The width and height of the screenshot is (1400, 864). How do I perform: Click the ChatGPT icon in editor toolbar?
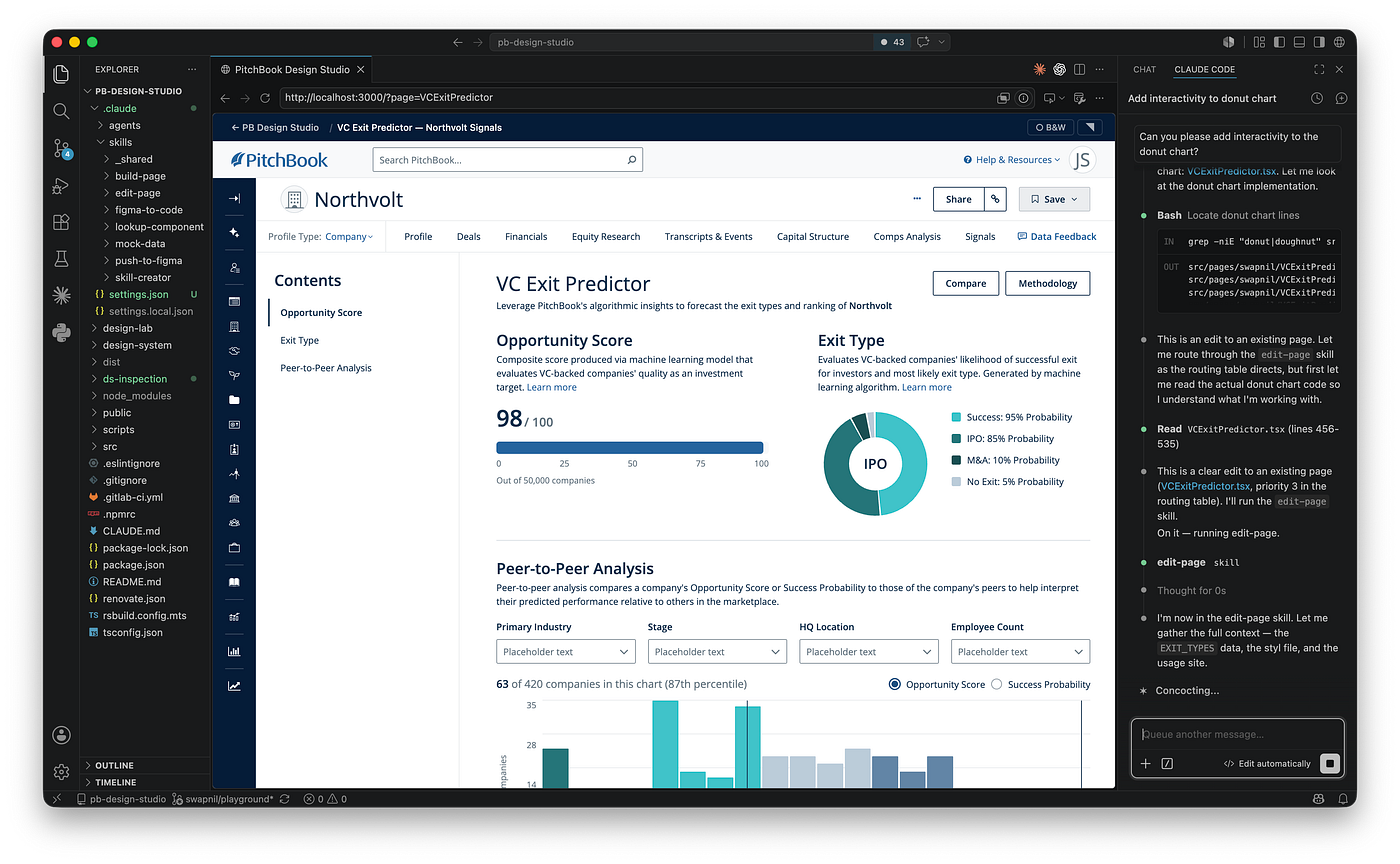[1060, 70]
